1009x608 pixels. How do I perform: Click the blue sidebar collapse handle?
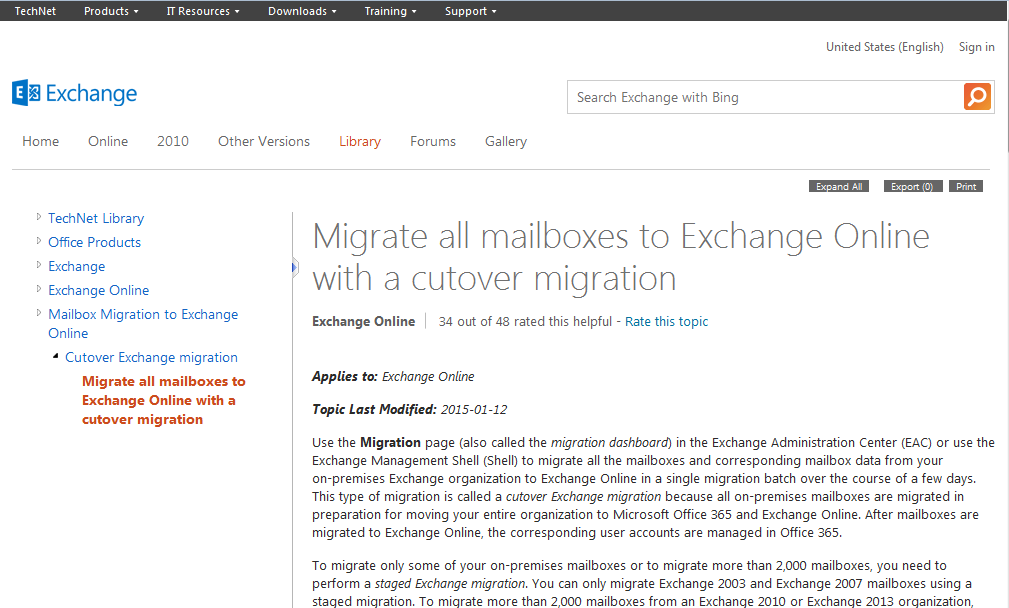[294, 267]
